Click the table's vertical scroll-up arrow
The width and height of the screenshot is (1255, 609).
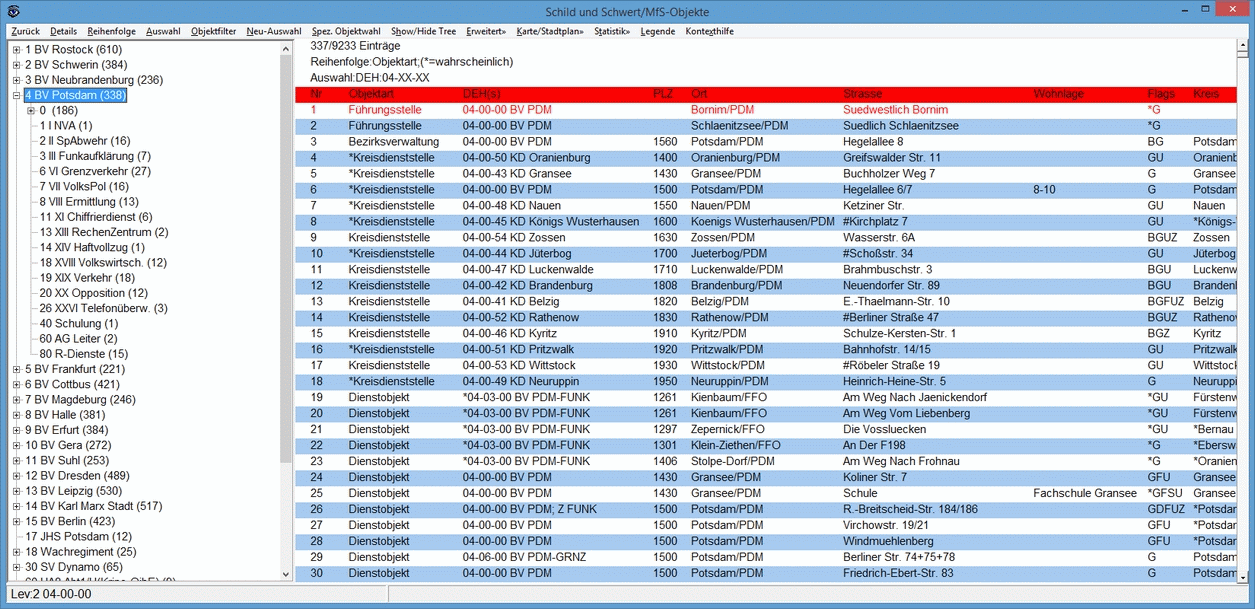[1244, 46]
